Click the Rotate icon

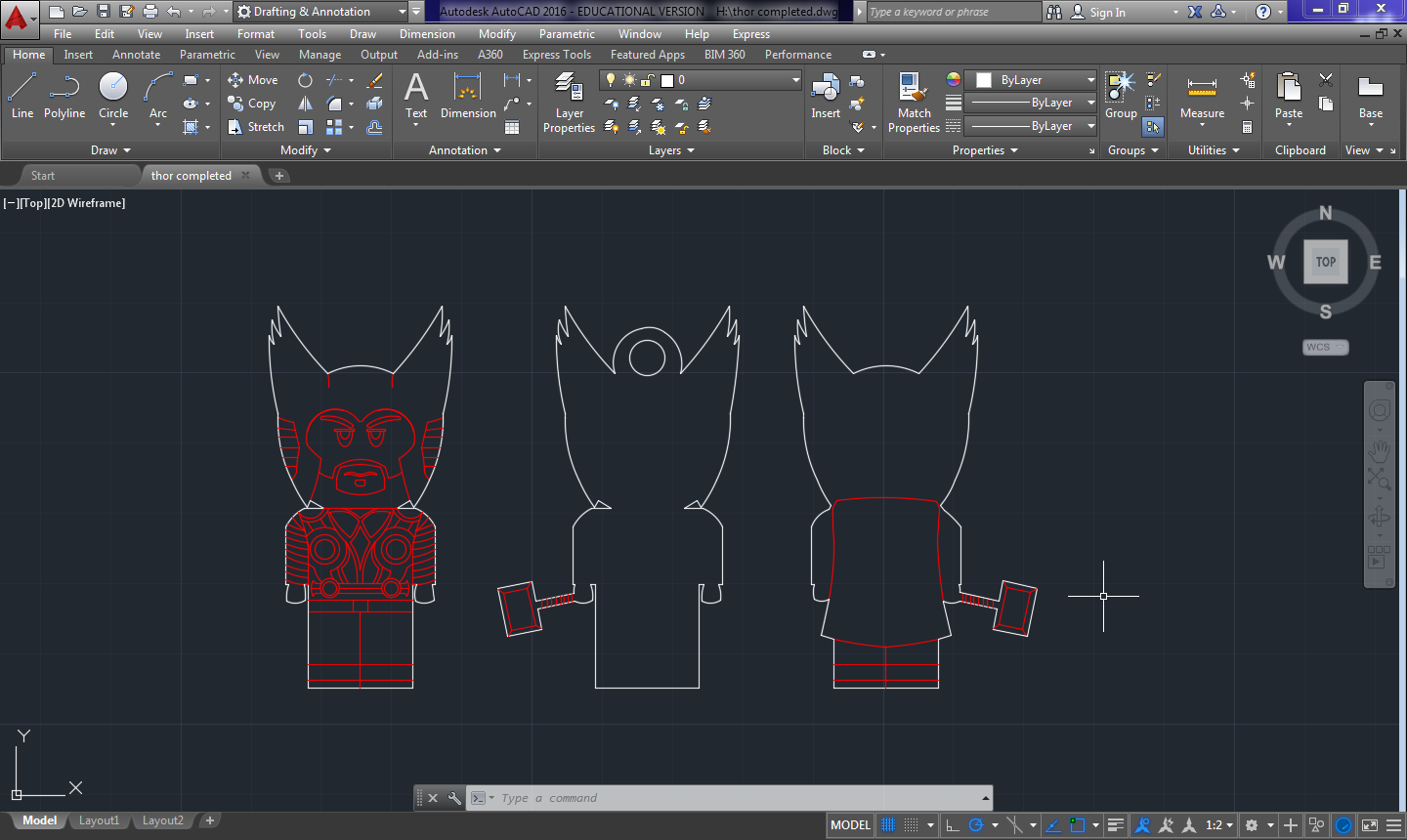tap(306, 80)
